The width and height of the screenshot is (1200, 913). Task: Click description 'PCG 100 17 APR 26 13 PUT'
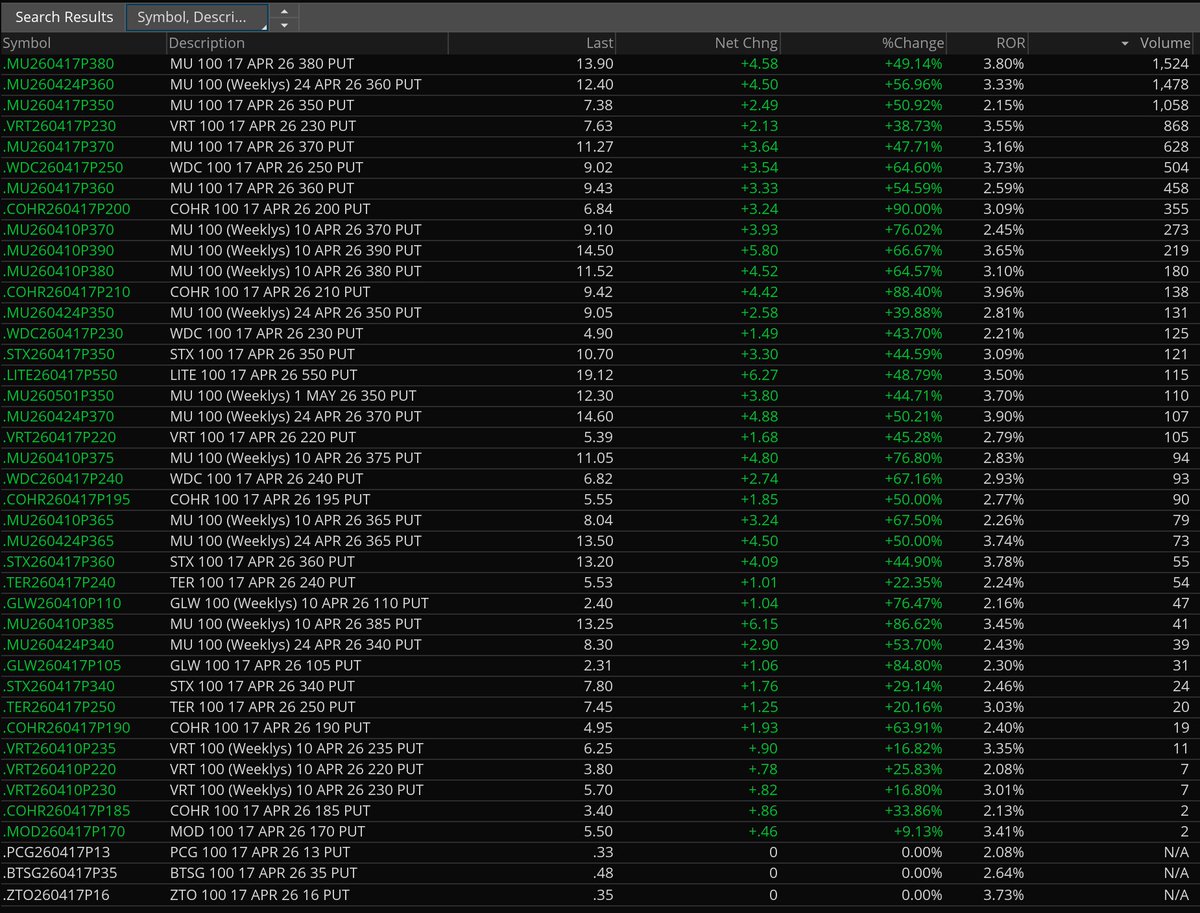[258, 852]
